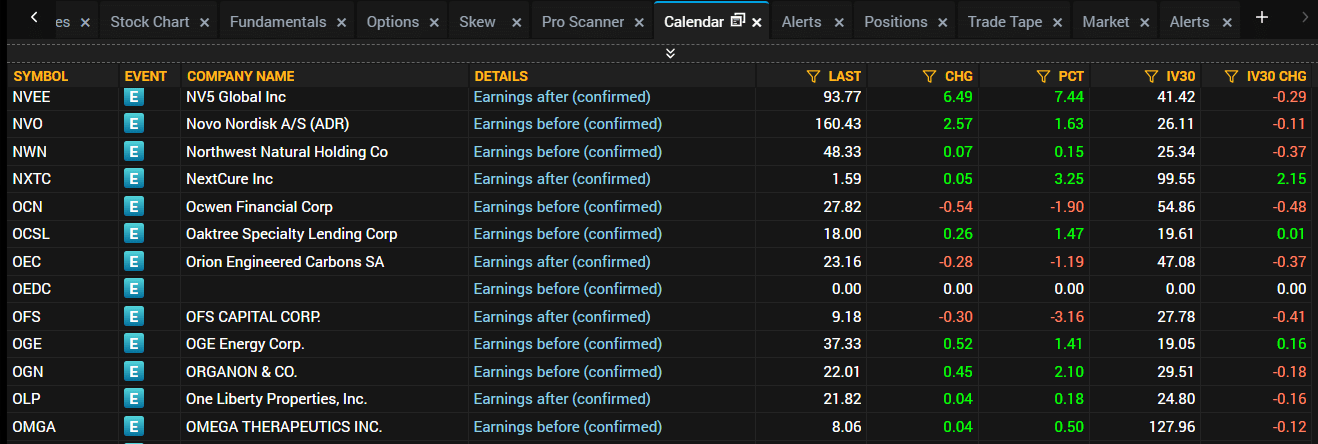Close the Fundamentals tab
Screen dimensions: 1318x444
[342, 22]
